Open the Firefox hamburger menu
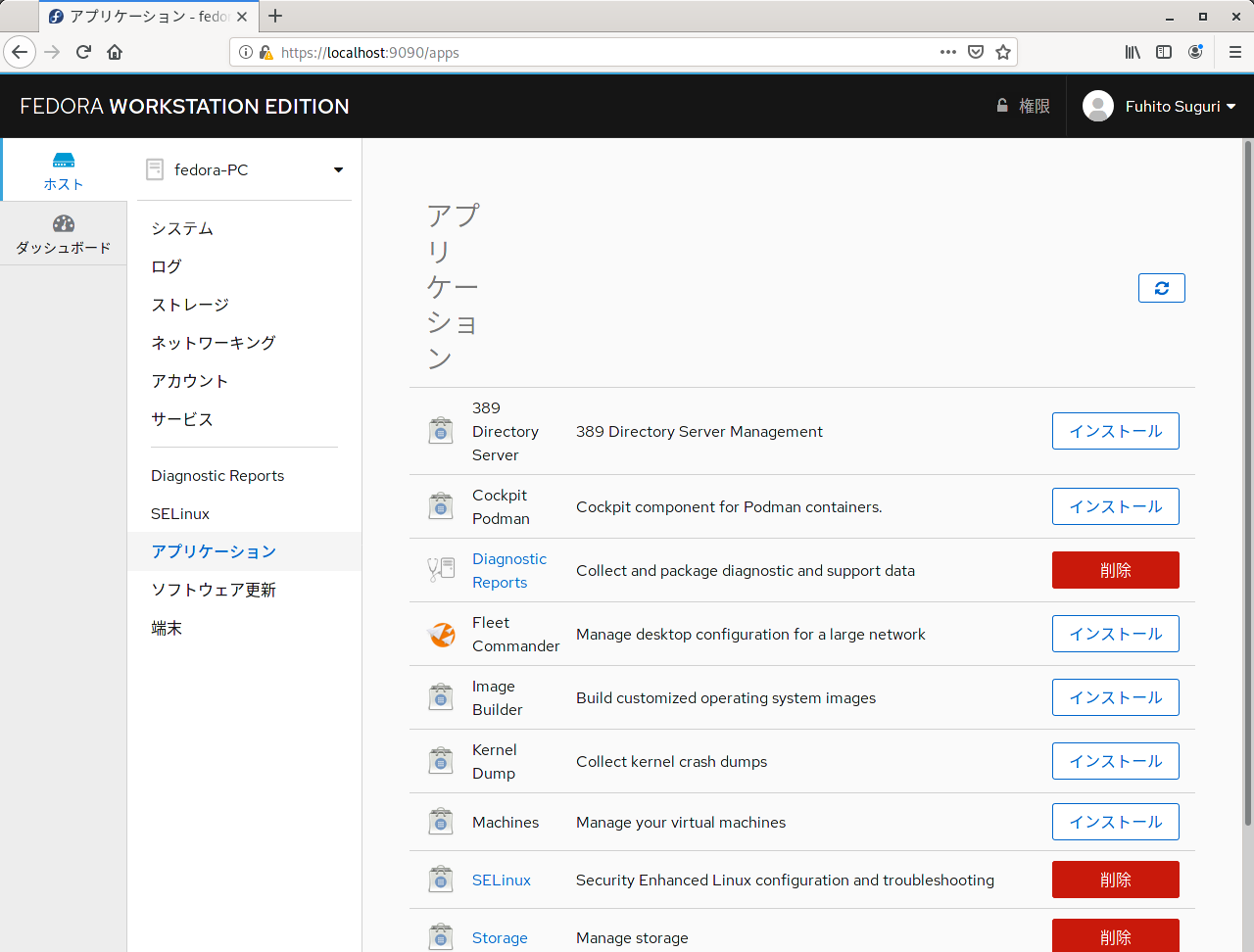The width and height of the screenshot is (1254, 952). tap(1235, 52)
